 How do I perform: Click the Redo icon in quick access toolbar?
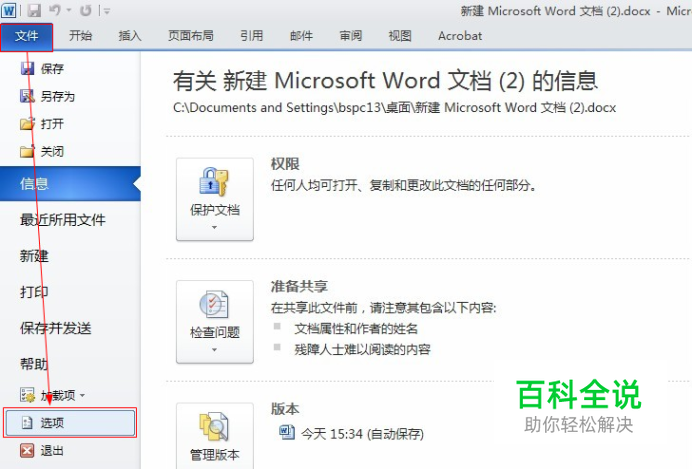click(x=86, y=10)
